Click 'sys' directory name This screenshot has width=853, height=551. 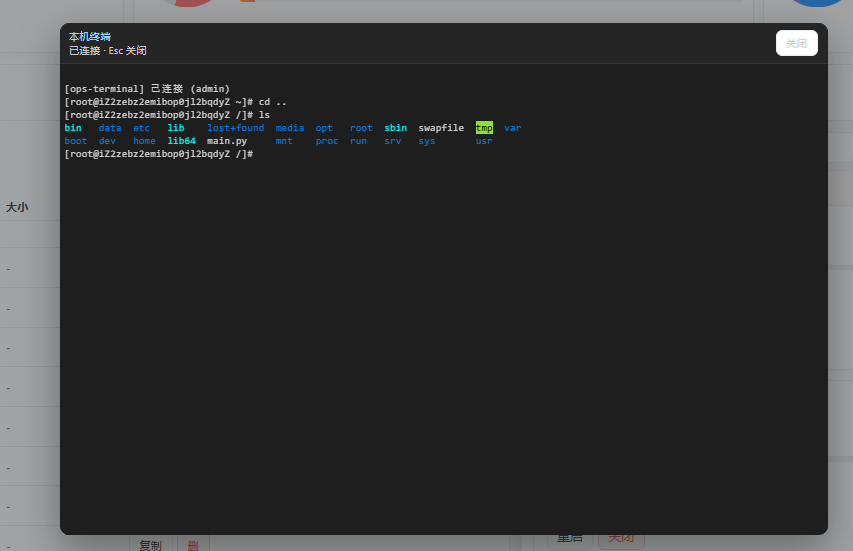click(426, 141)
